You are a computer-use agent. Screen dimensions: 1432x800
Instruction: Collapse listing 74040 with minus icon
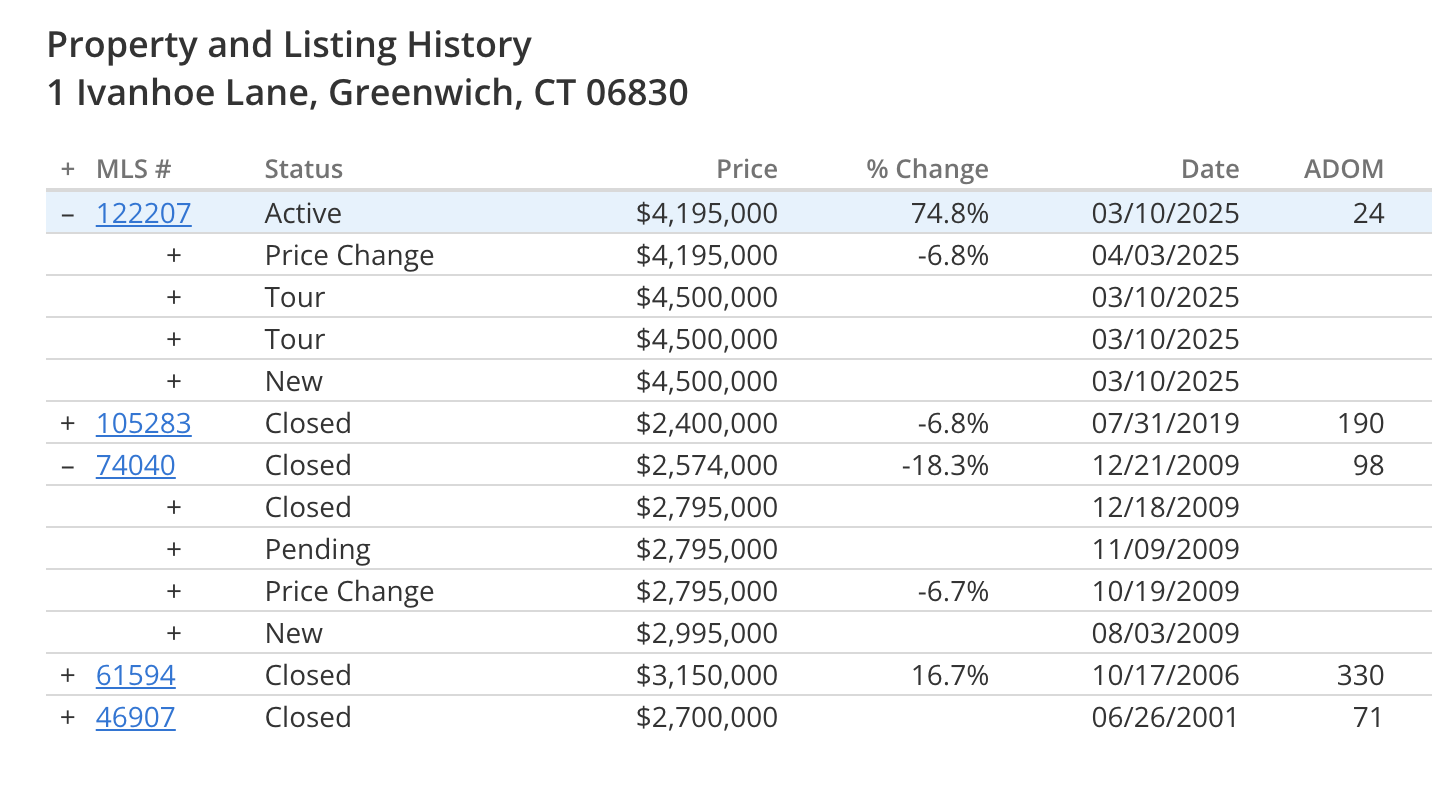click(68, 465)
